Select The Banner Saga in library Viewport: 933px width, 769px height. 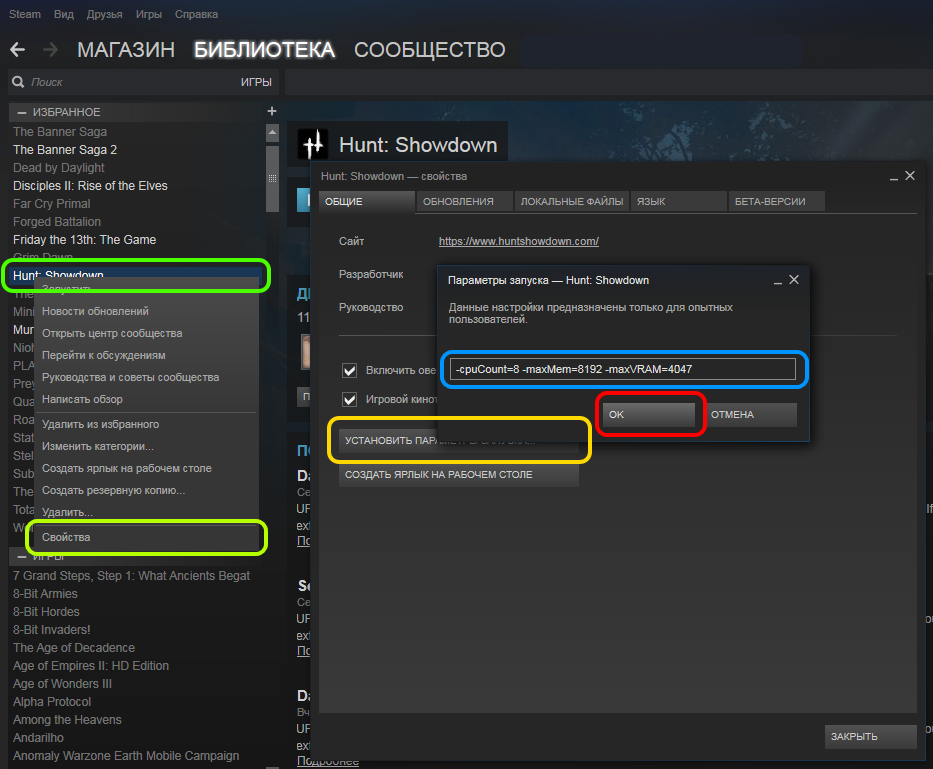(60, 132)
